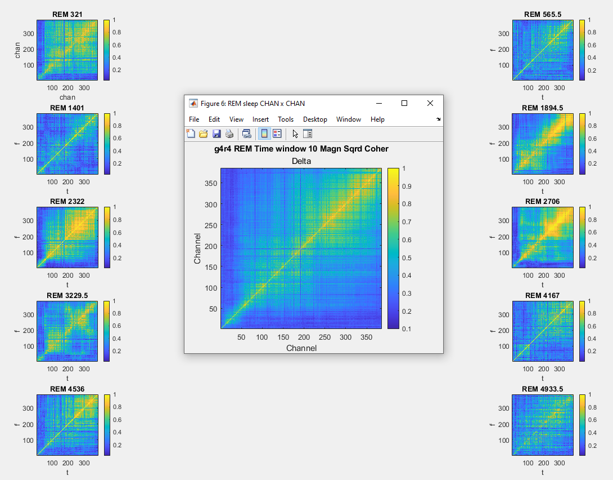Click the 'chan' y-axis label beside REM 321
This screenshot has height=480, width=613.
click(x=17, y=50)
